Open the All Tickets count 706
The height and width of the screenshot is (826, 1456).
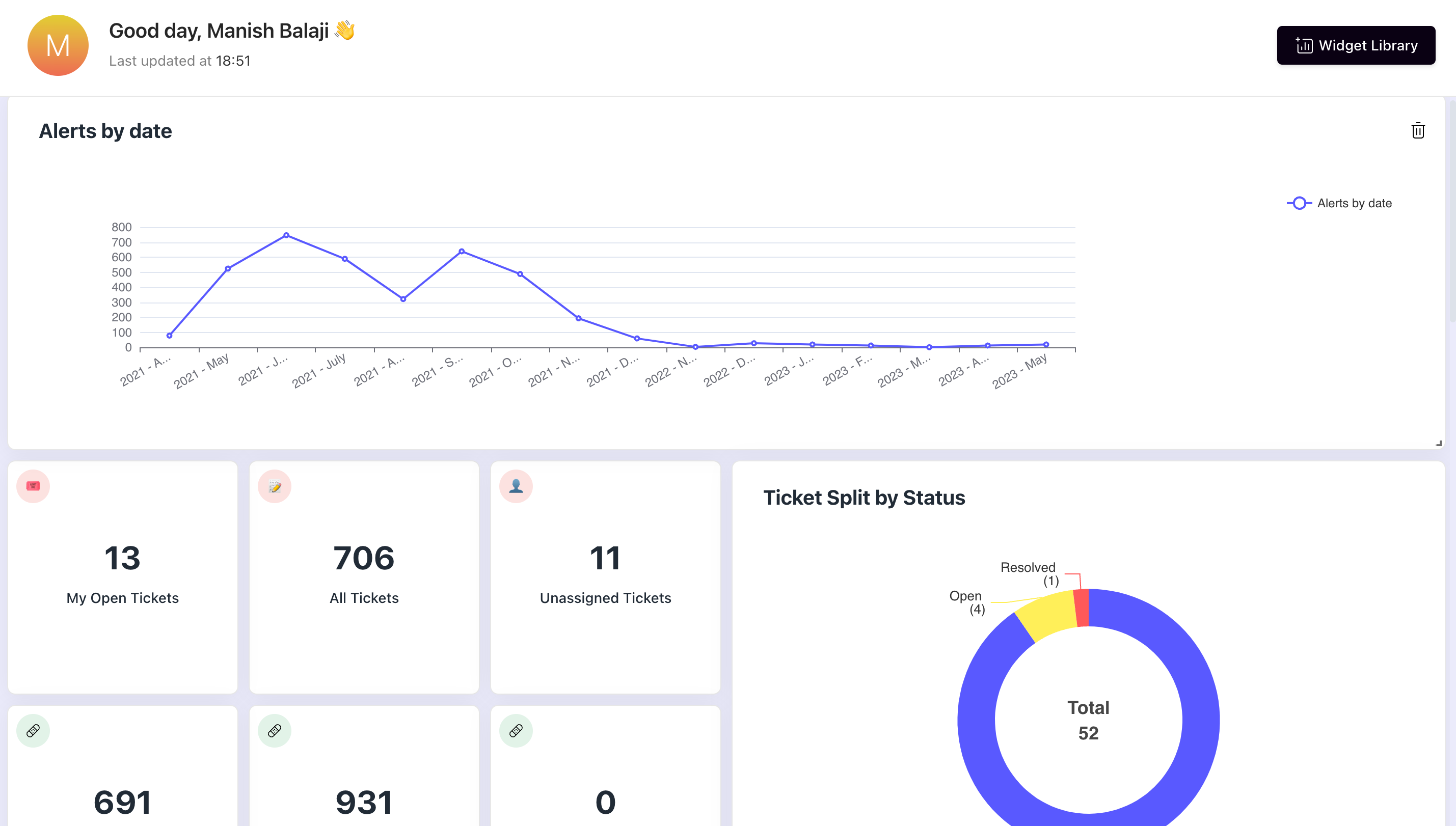(364, 558)
